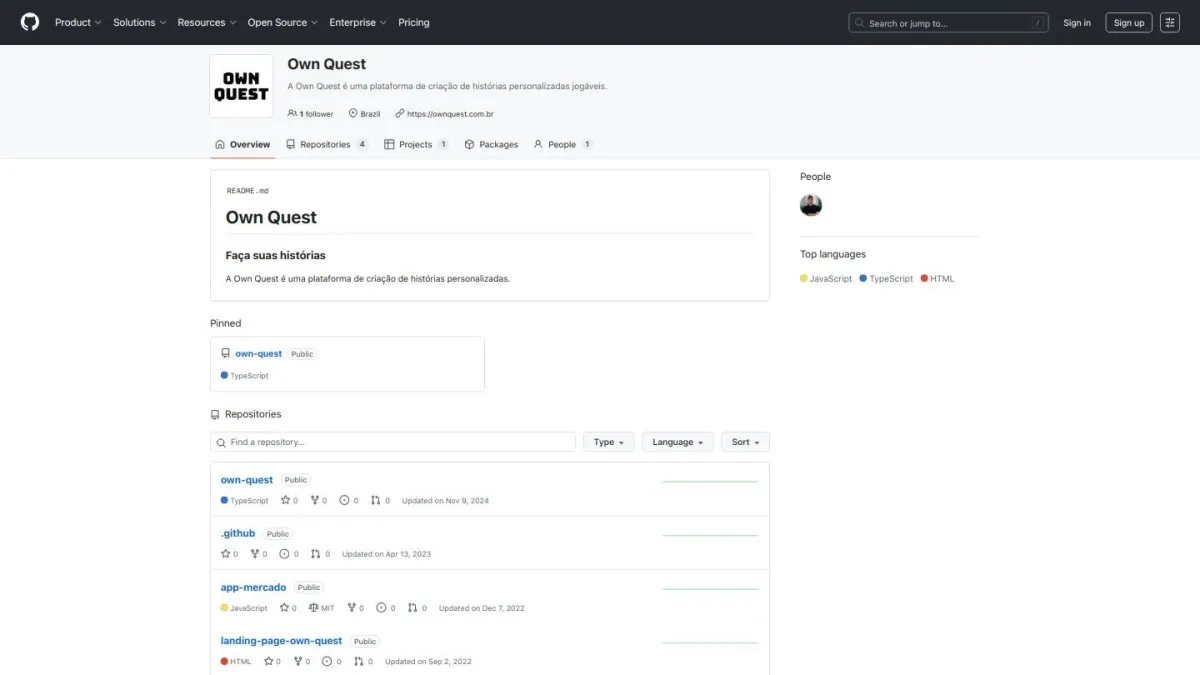This screenshot has width=1200, height=675.
Task: Expand the Open Source menu
Action: 283,22
